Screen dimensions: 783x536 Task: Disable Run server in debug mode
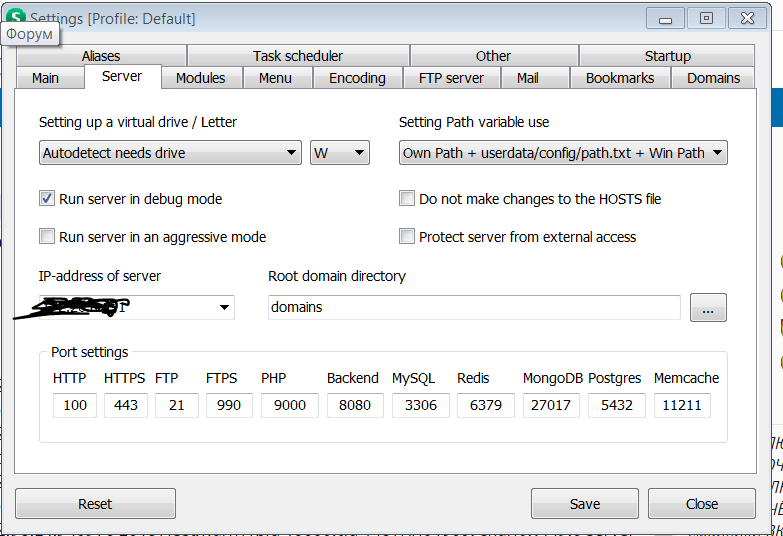point(47,199)
